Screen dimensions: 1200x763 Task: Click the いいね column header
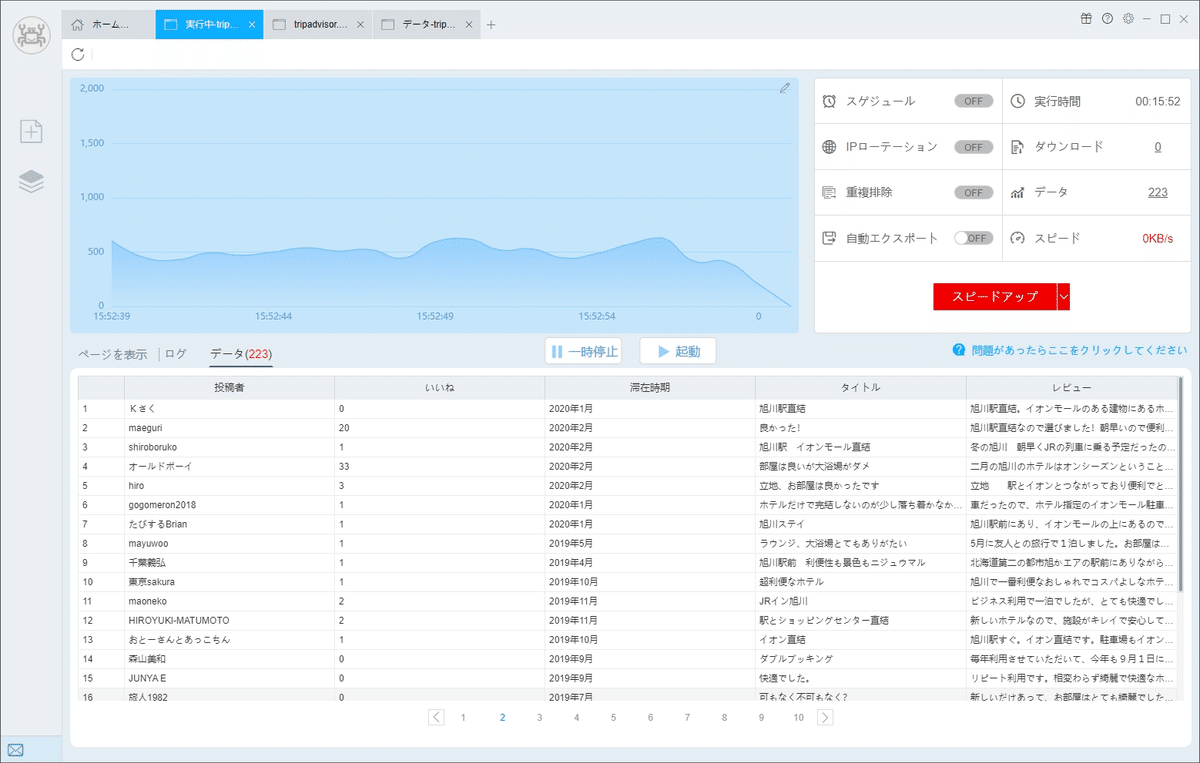[440, 387]
